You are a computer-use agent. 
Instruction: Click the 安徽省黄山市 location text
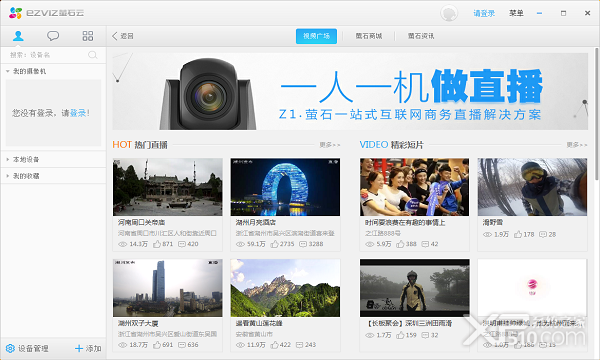coord(254,334)
